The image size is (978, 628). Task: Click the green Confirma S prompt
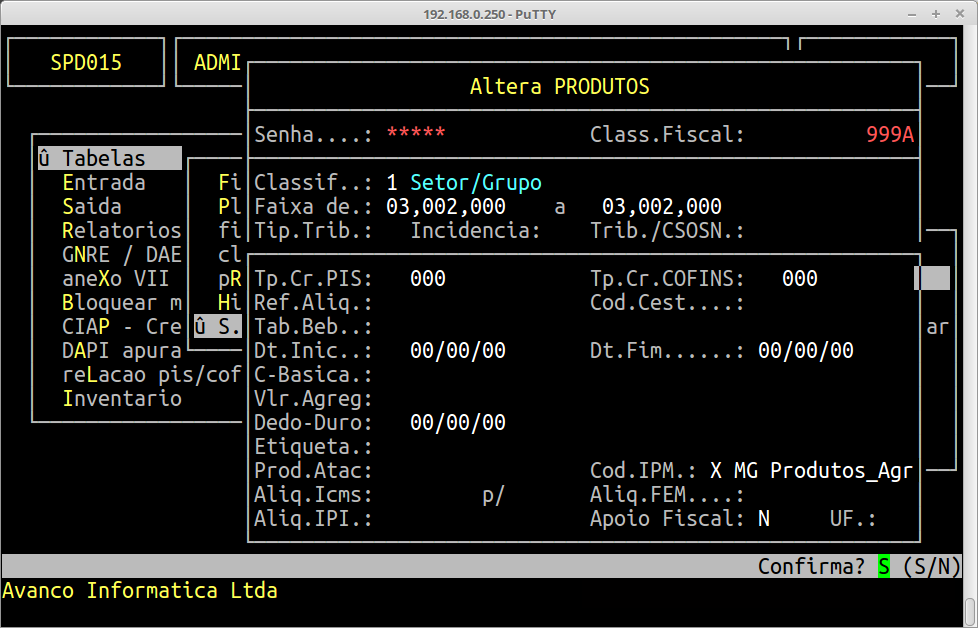click(x=884, y=567)
